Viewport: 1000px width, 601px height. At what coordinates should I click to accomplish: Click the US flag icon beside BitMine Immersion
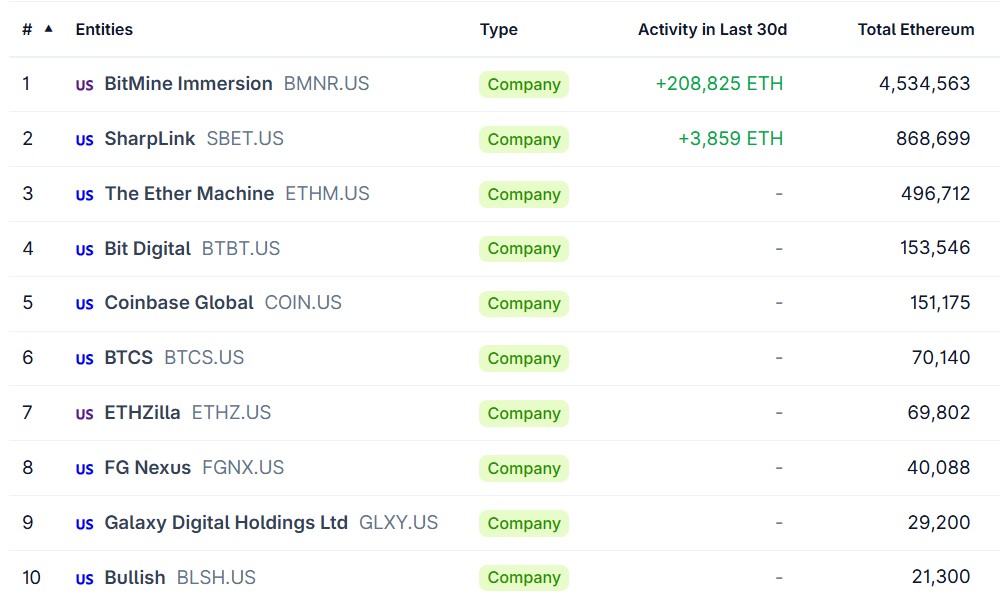(84, 84)
